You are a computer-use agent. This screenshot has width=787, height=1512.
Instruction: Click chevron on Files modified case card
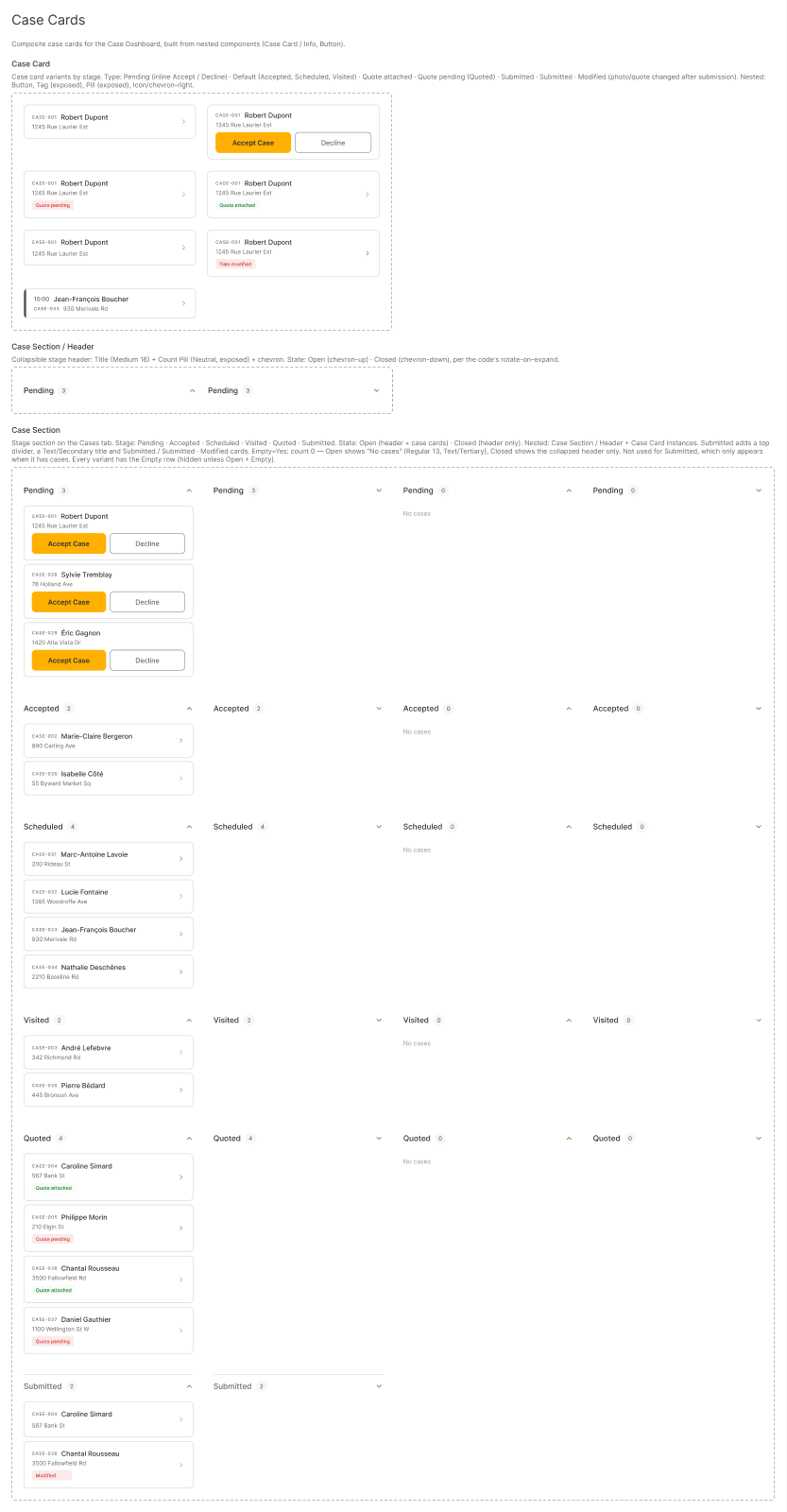click(368, 253)
